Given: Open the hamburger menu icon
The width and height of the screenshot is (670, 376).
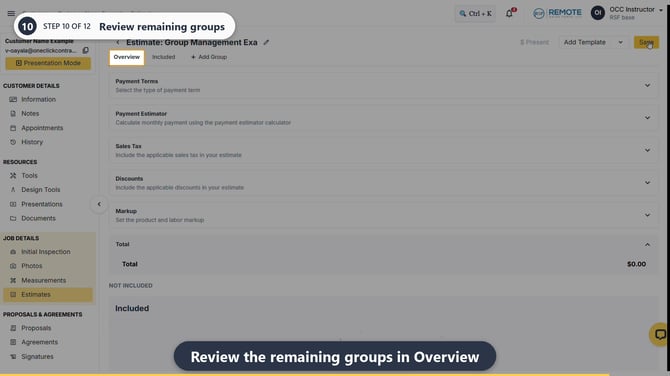Looking at the screenshot, I should [11, 13].
